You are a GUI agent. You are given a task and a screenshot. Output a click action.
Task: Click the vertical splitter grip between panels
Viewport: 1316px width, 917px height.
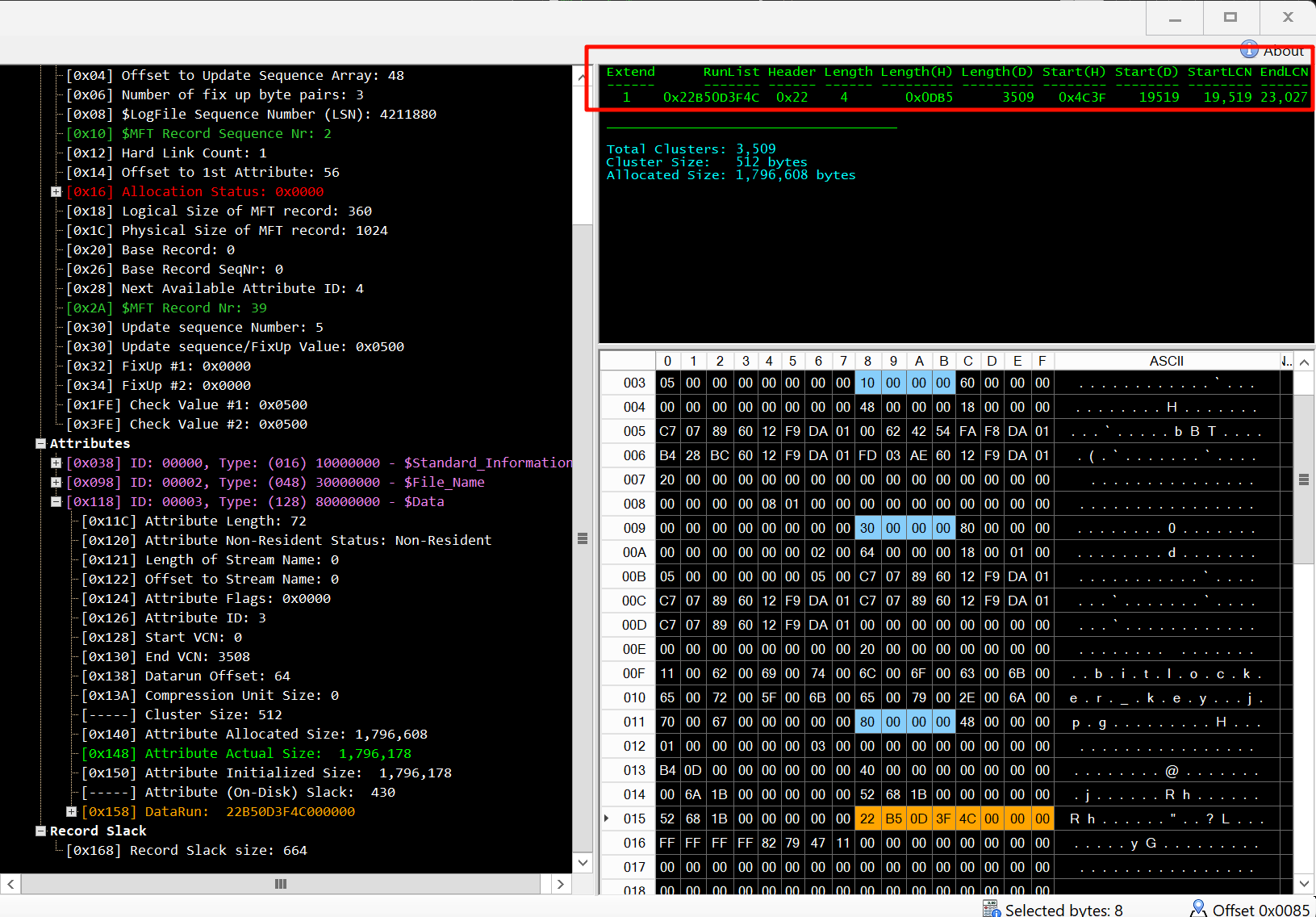point(583,538)
